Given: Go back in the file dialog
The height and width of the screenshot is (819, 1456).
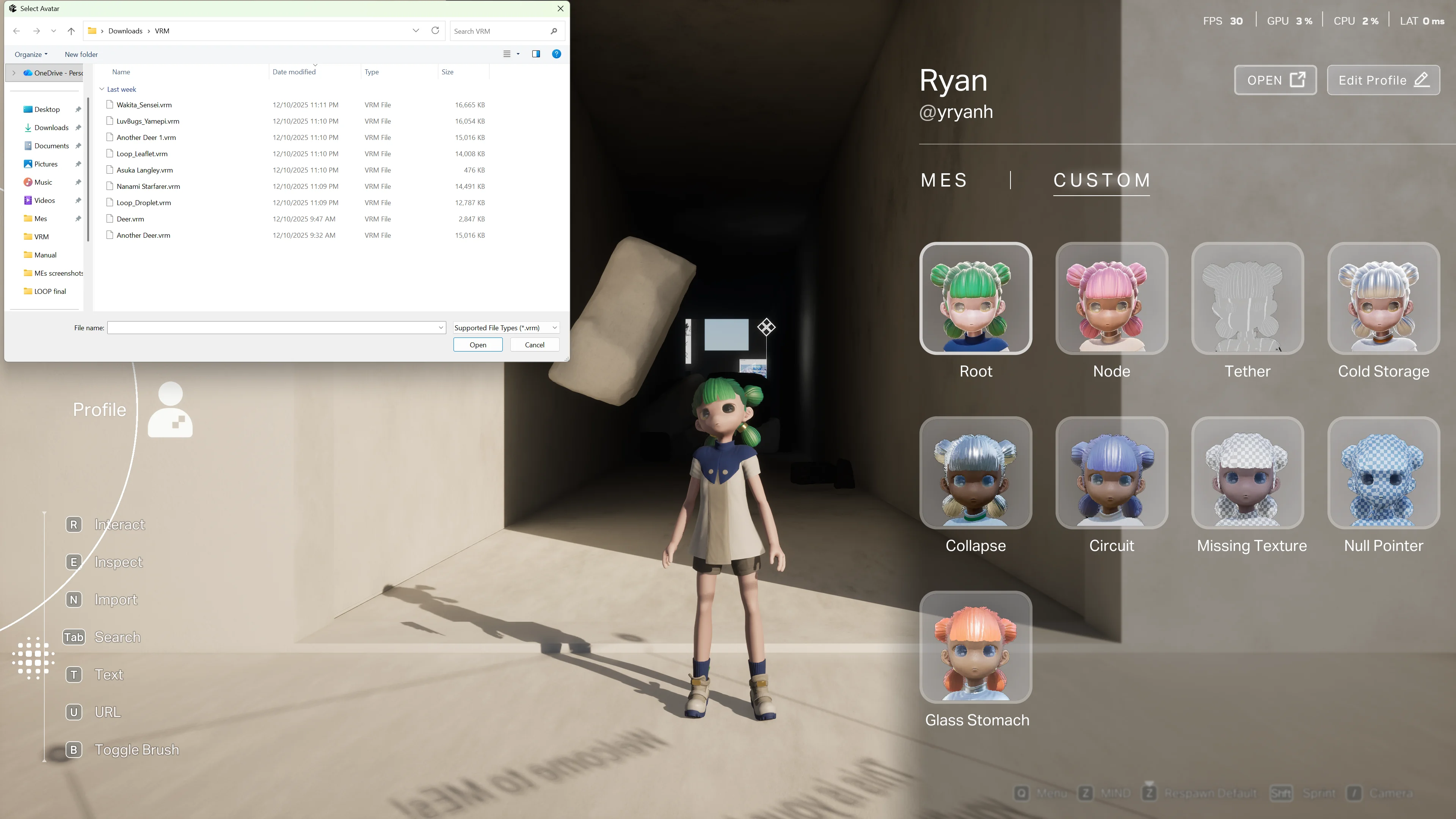Looking at the screenshot, I should (x=16, y=31).
